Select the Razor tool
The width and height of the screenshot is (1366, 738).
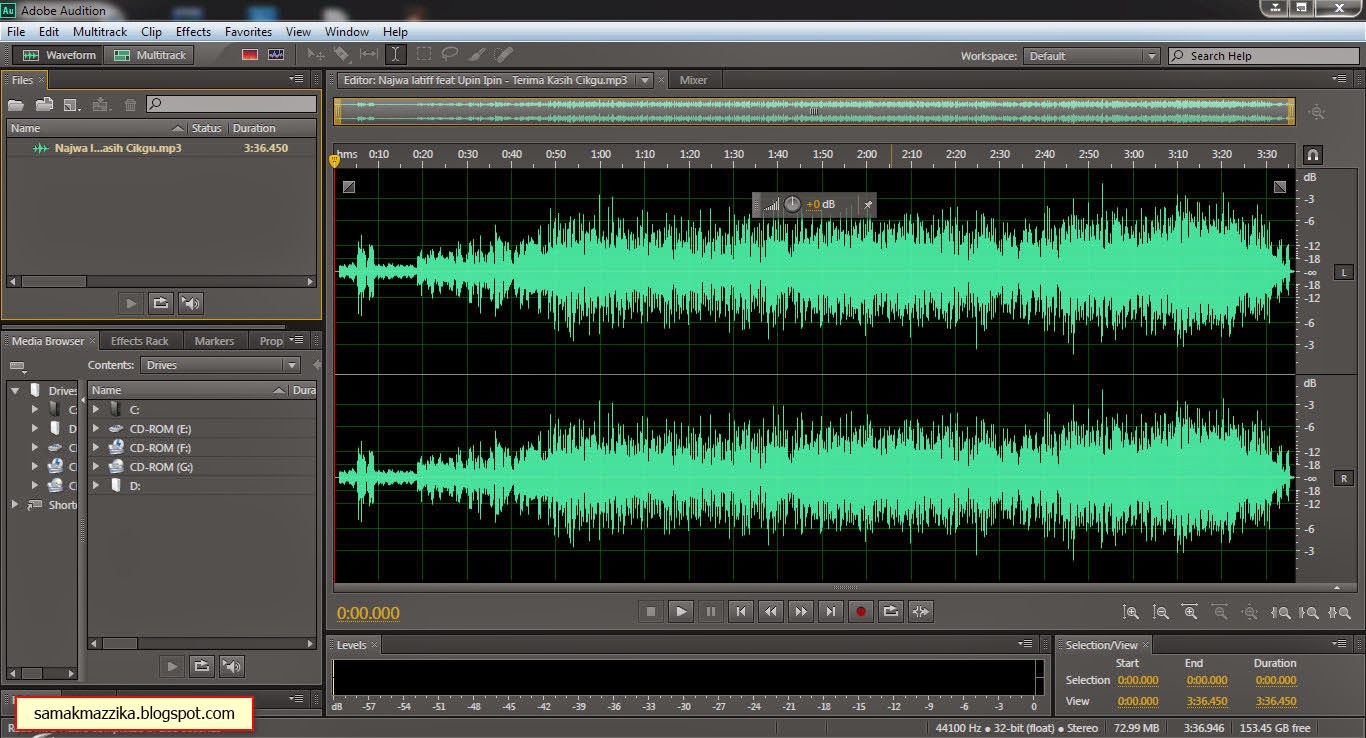point(342,55)
